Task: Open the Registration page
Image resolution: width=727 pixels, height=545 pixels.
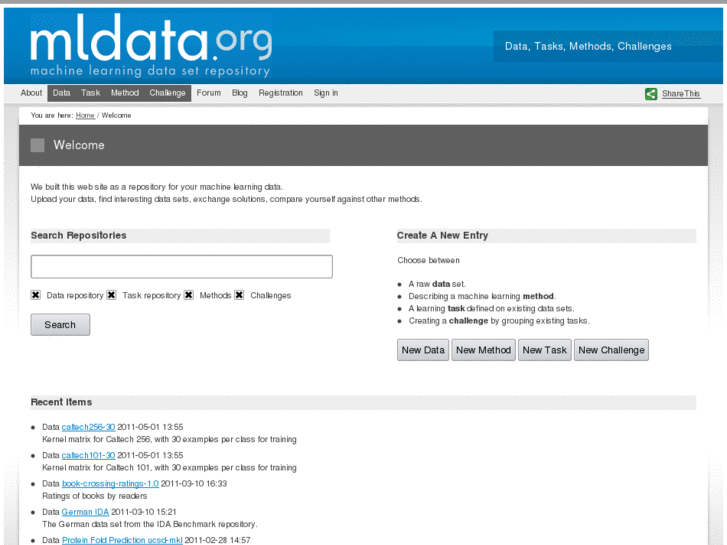Action: [x=281, y=93]
